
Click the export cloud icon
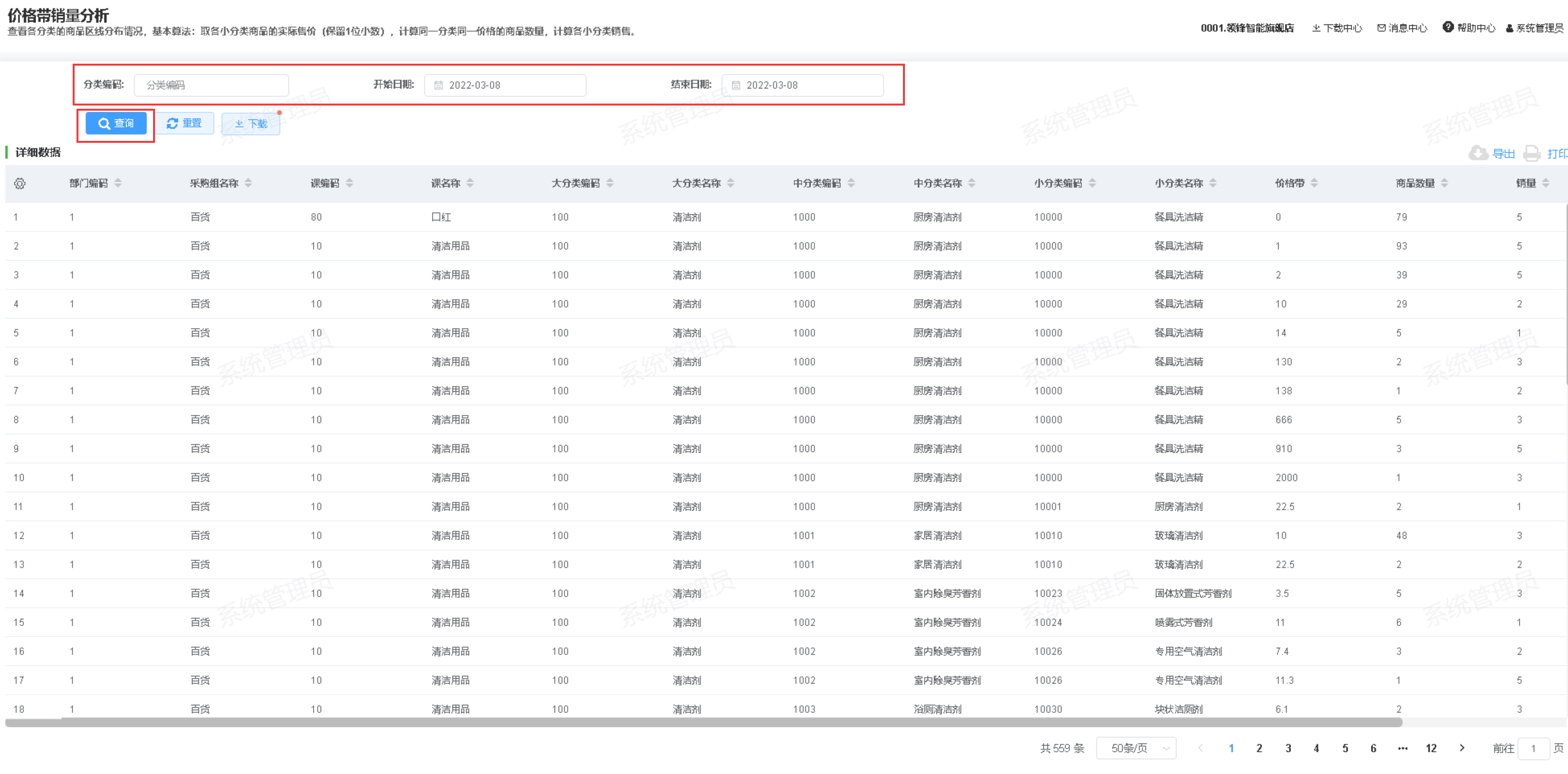tap(1478, 153)
